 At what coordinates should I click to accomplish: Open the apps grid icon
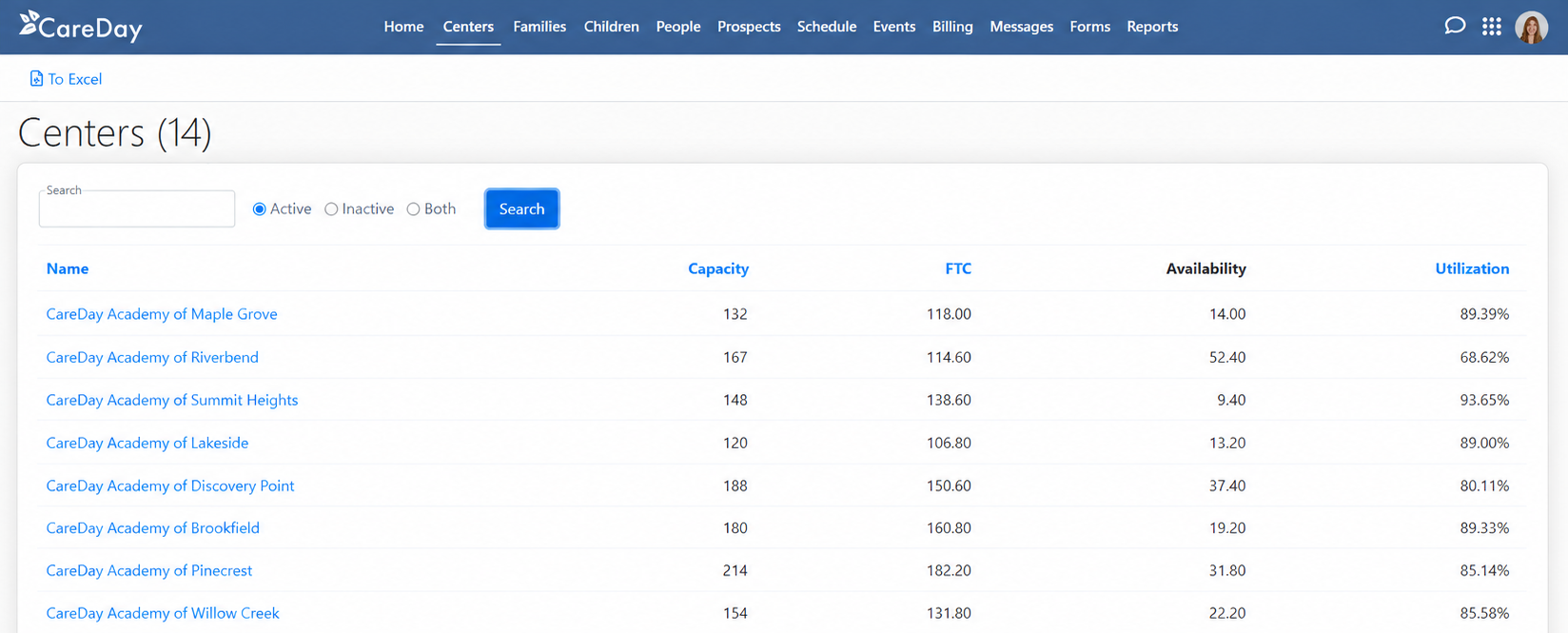(1492, 27)
